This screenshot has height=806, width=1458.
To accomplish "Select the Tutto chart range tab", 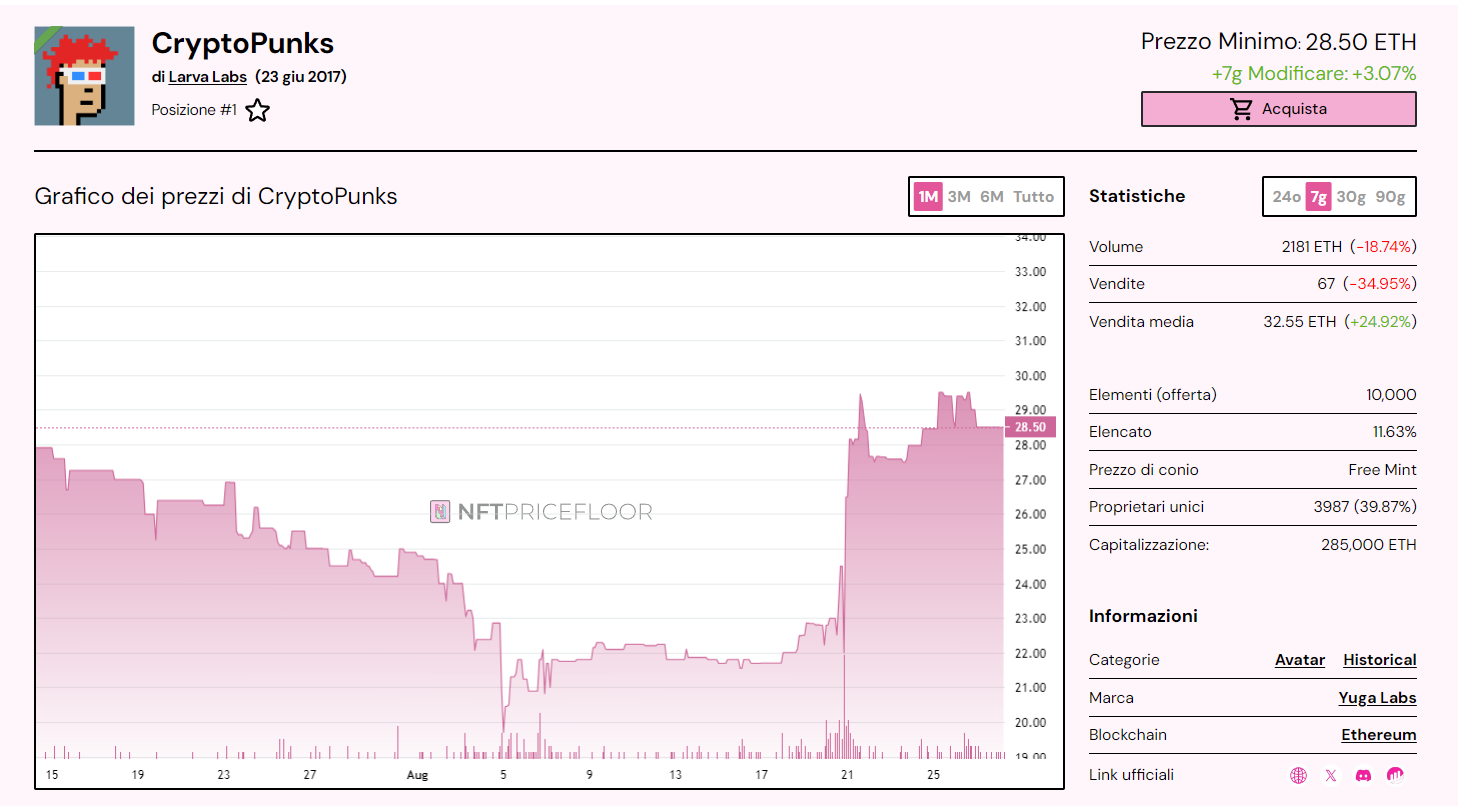I will [x=1033, y=196].
